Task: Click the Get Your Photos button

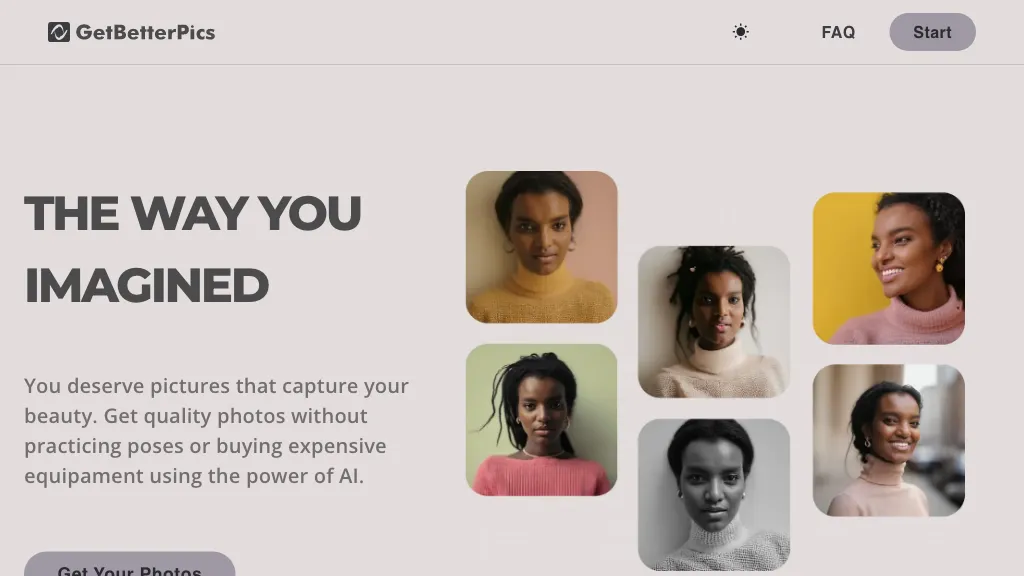Action: [129, 566]
